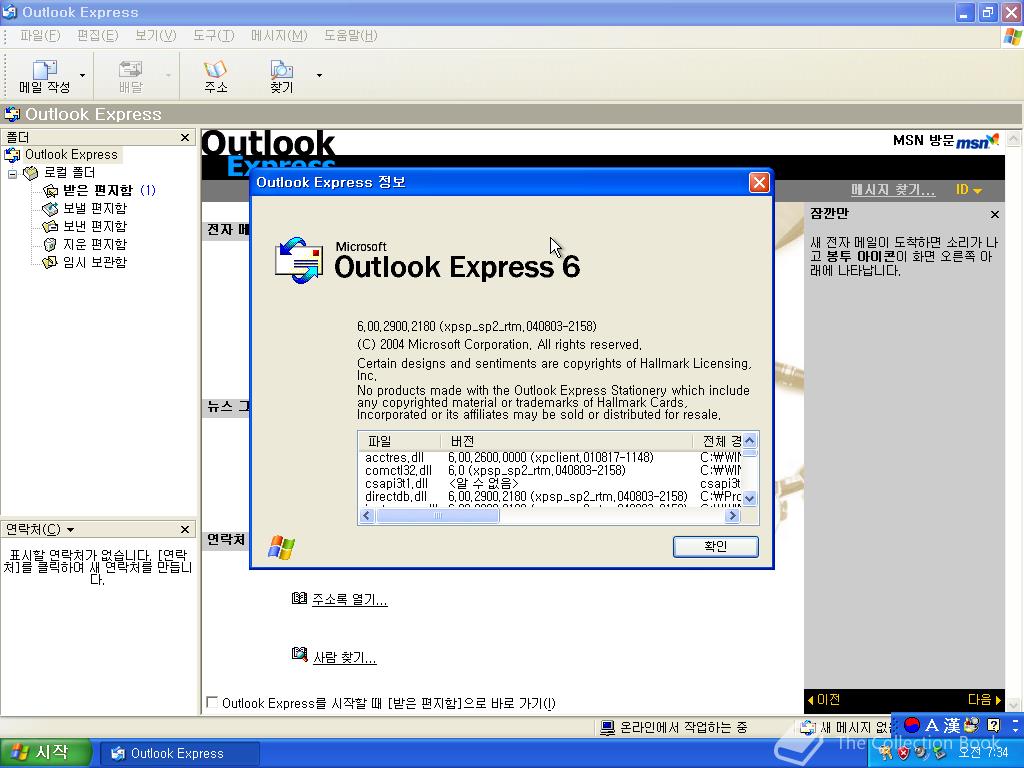The width and height of the screenshot is (1024, 768).
Task: Click file list vertical scrollbar down arrow
Action: [750, 498]
